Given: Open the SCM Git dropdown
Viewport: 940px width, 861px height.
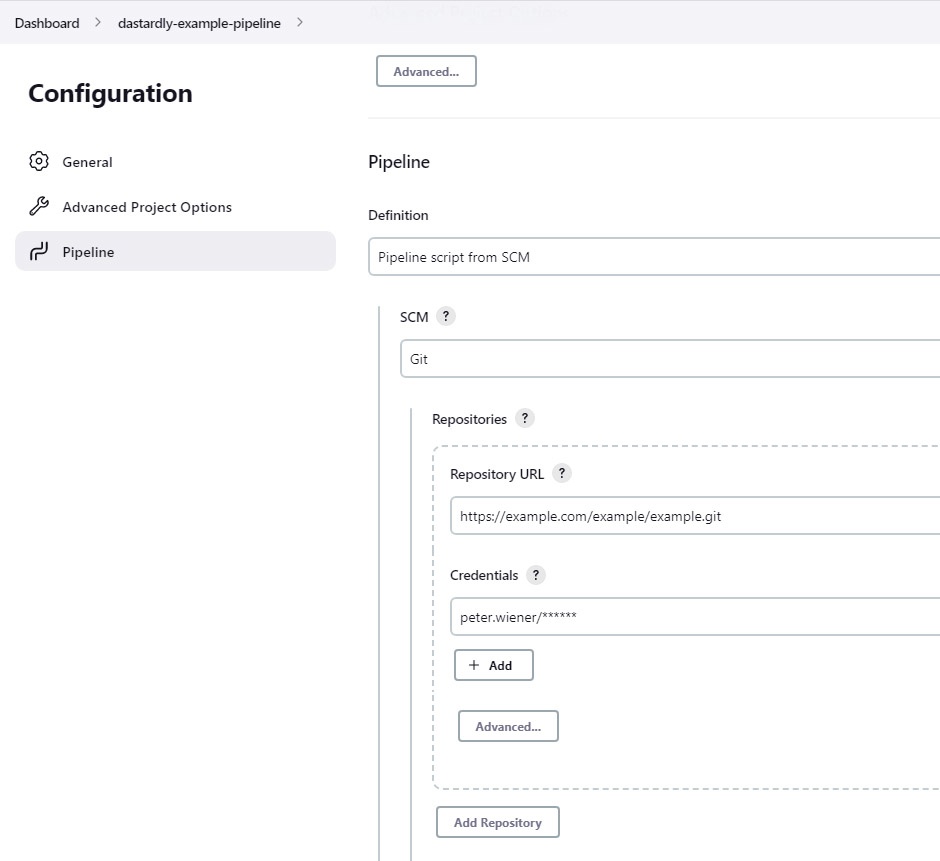Looking at the screenshot, I should tap(670, 359).
